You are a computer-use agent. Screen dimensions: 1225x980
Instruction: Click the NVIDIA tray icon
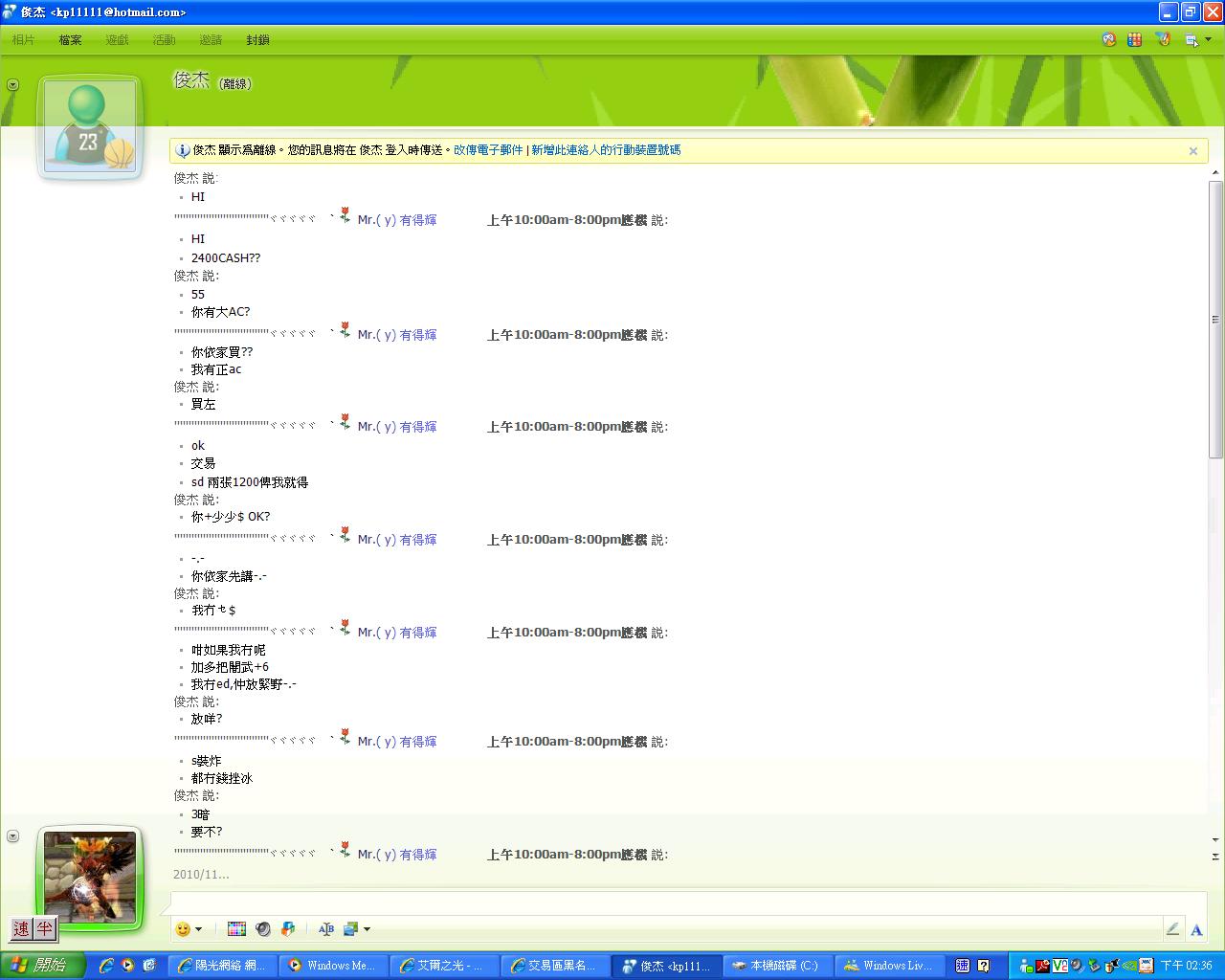[1130, 966]
